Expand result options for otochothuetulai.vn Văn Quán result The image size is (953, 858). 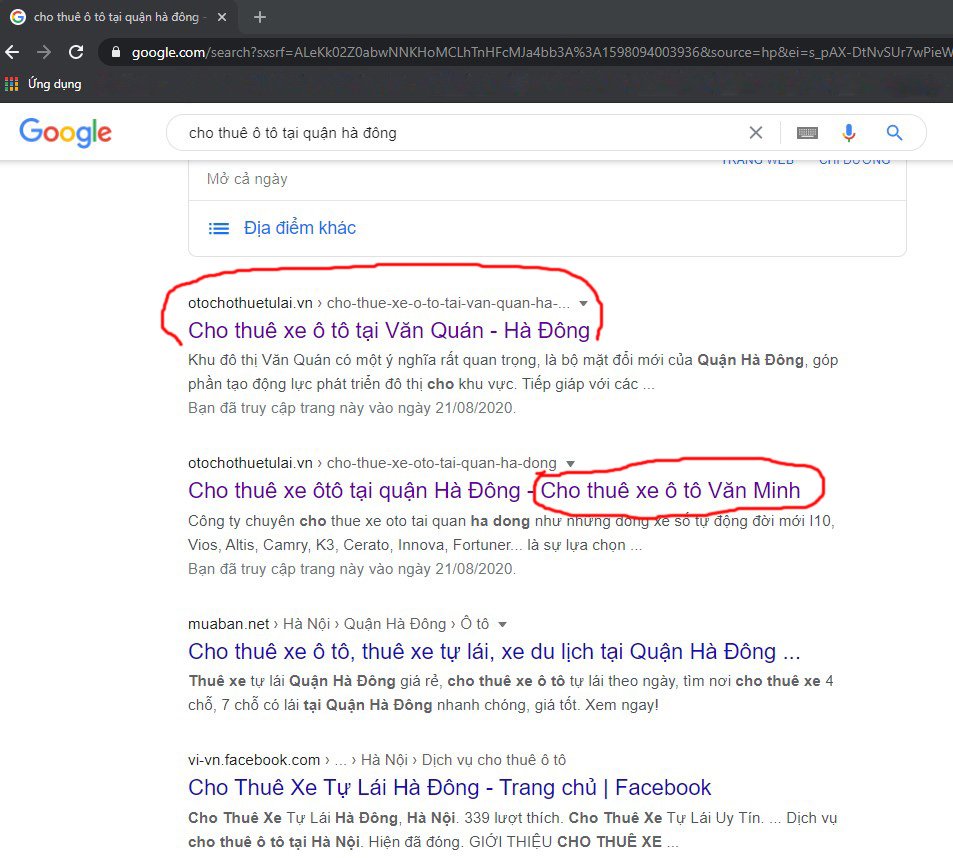coord(585,302)
